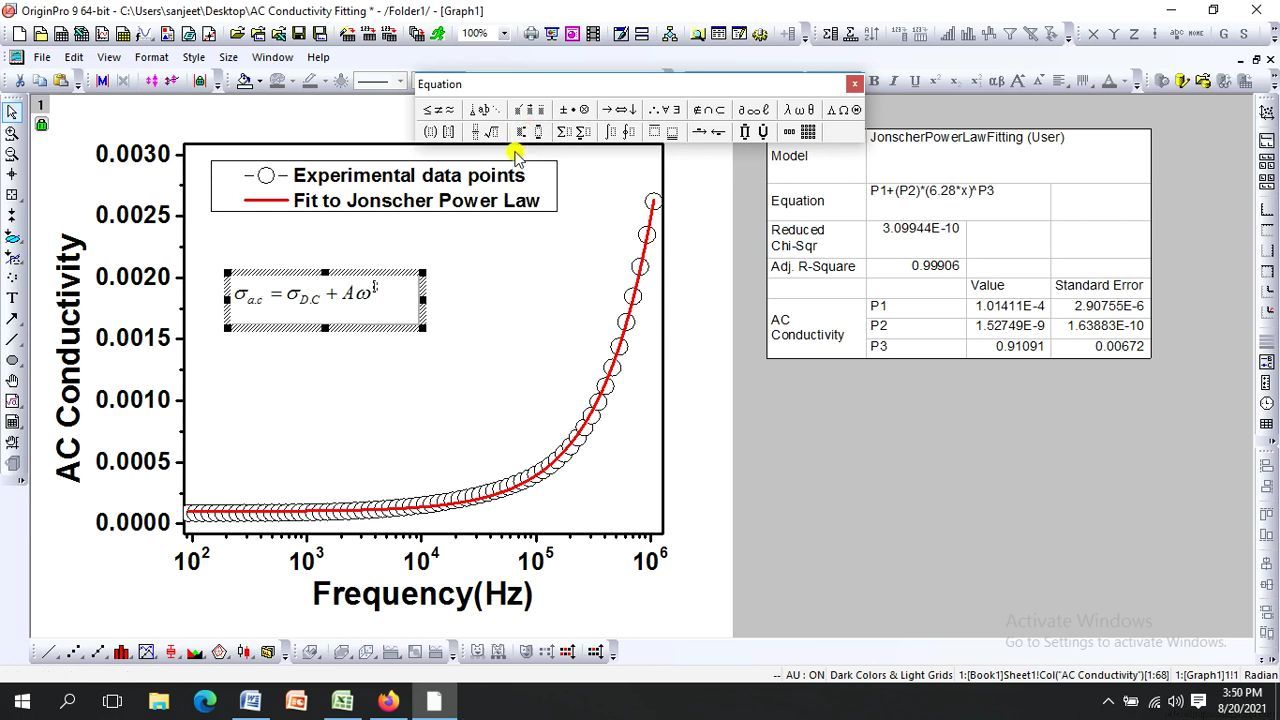
Task: Click the Greek lowercase λωθ group
Action: [x=799, y=110]
